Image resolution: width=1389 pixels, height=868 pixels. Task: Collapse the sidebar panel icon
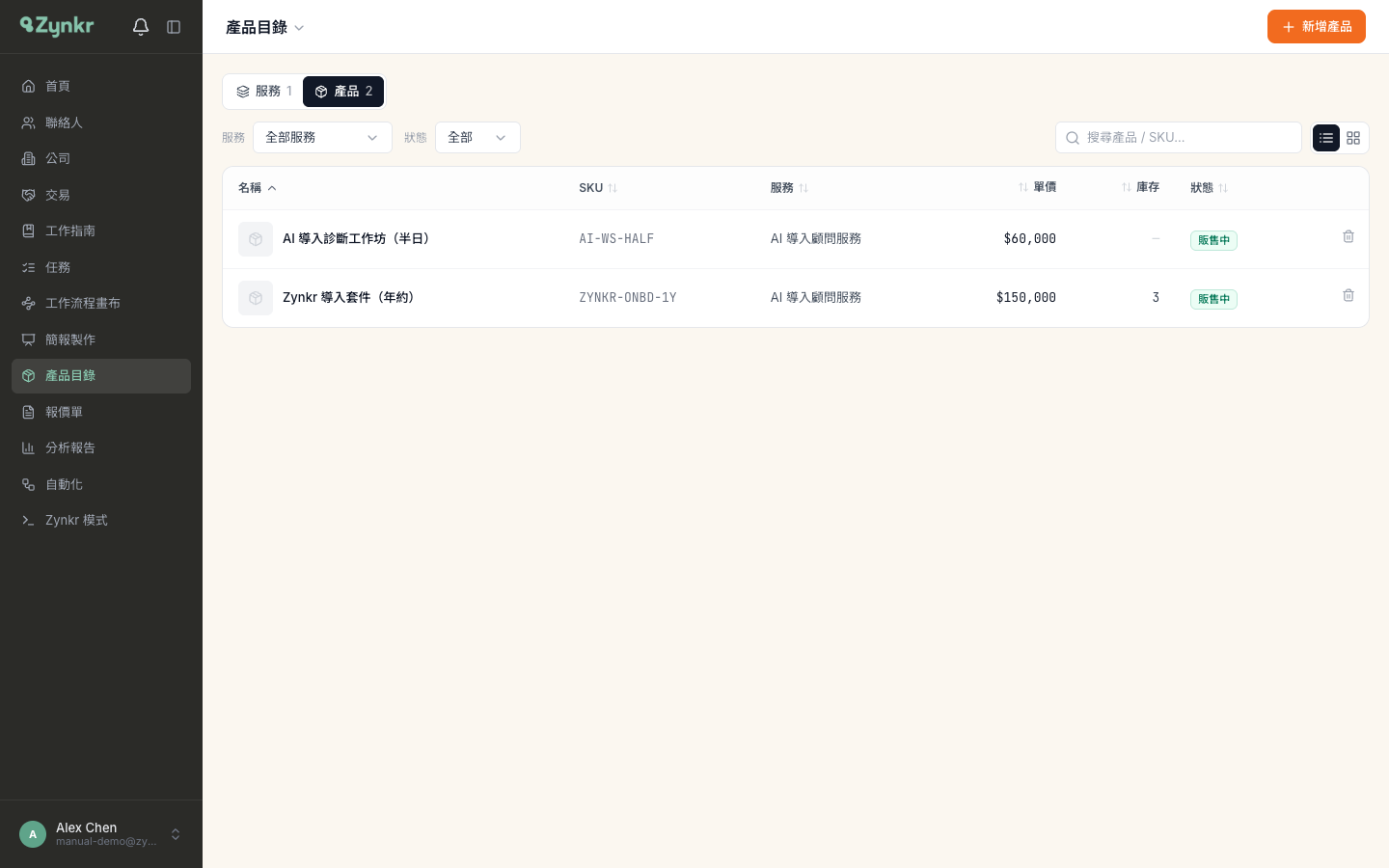tap(174, 27)
